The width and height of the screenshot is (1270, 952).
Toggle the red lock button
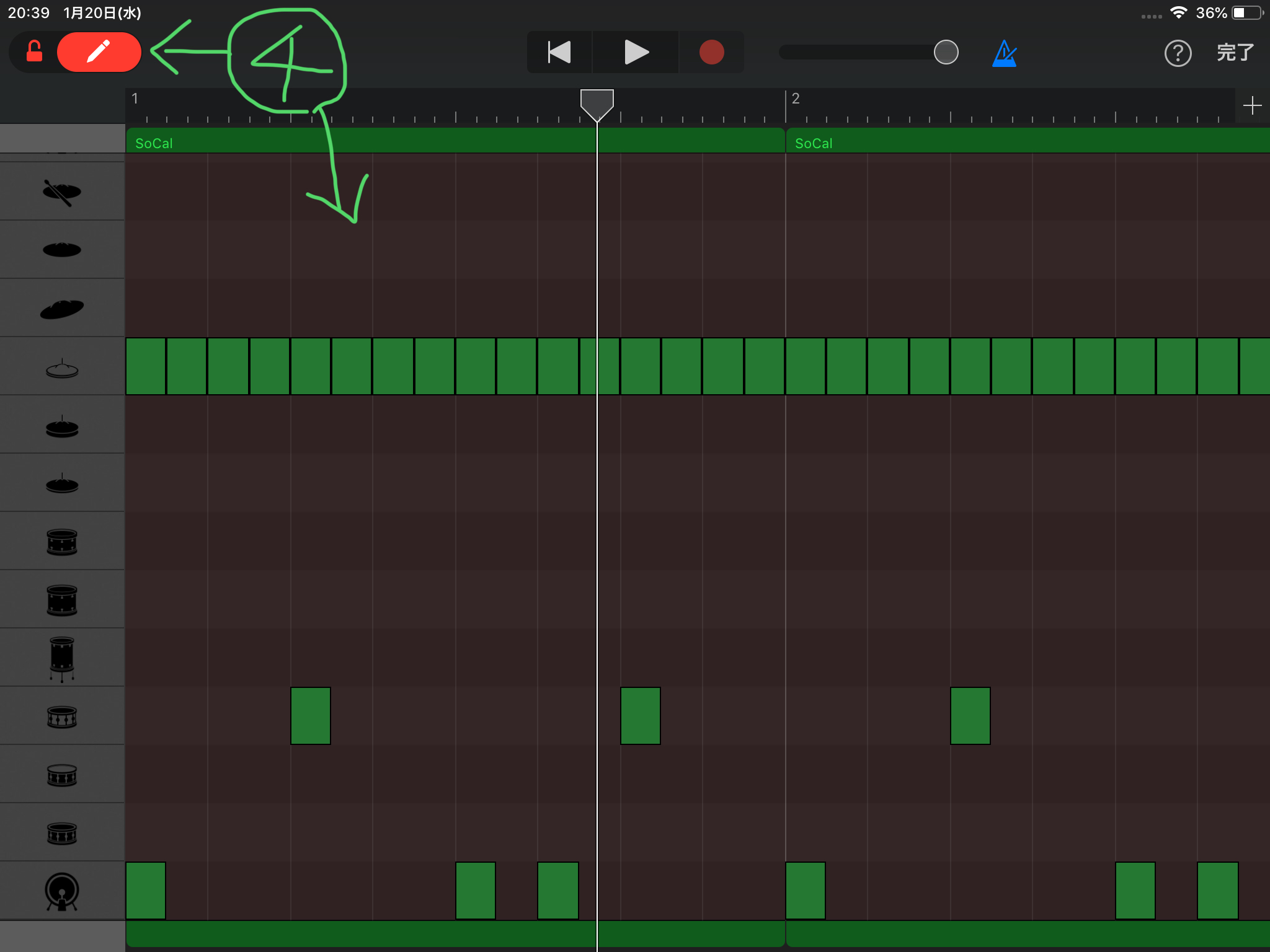[34, 52]
